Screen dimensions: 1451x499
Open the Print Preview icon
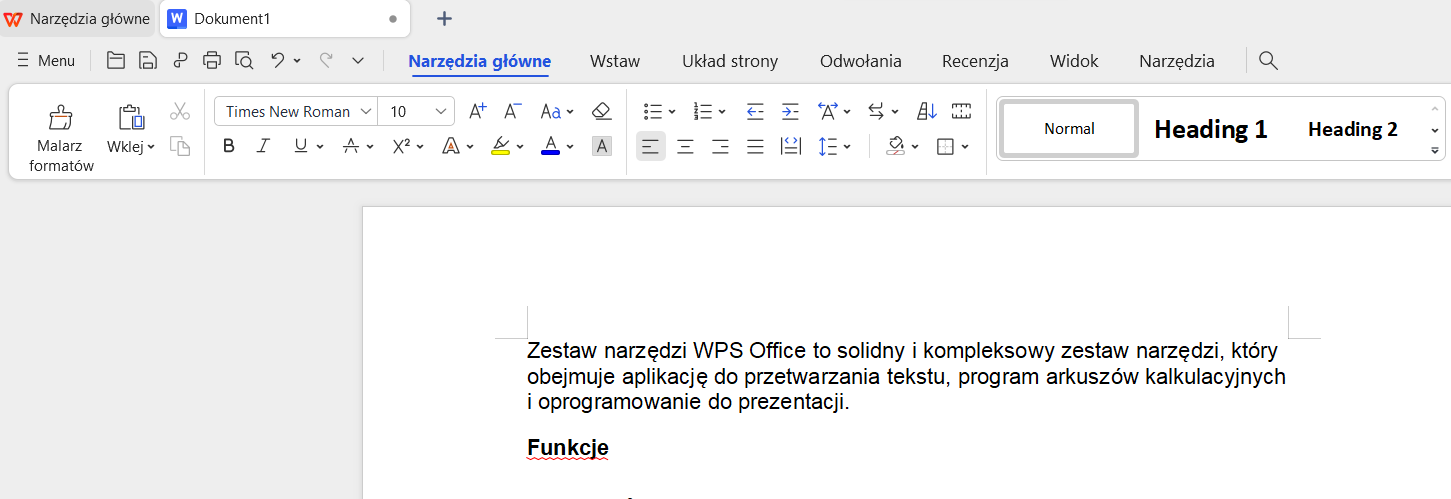click(x=244, y=61)
